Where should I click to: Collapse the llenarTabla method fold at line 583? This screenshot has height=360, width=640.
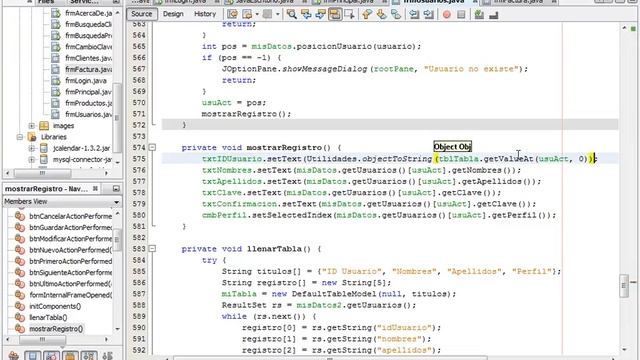152,249
